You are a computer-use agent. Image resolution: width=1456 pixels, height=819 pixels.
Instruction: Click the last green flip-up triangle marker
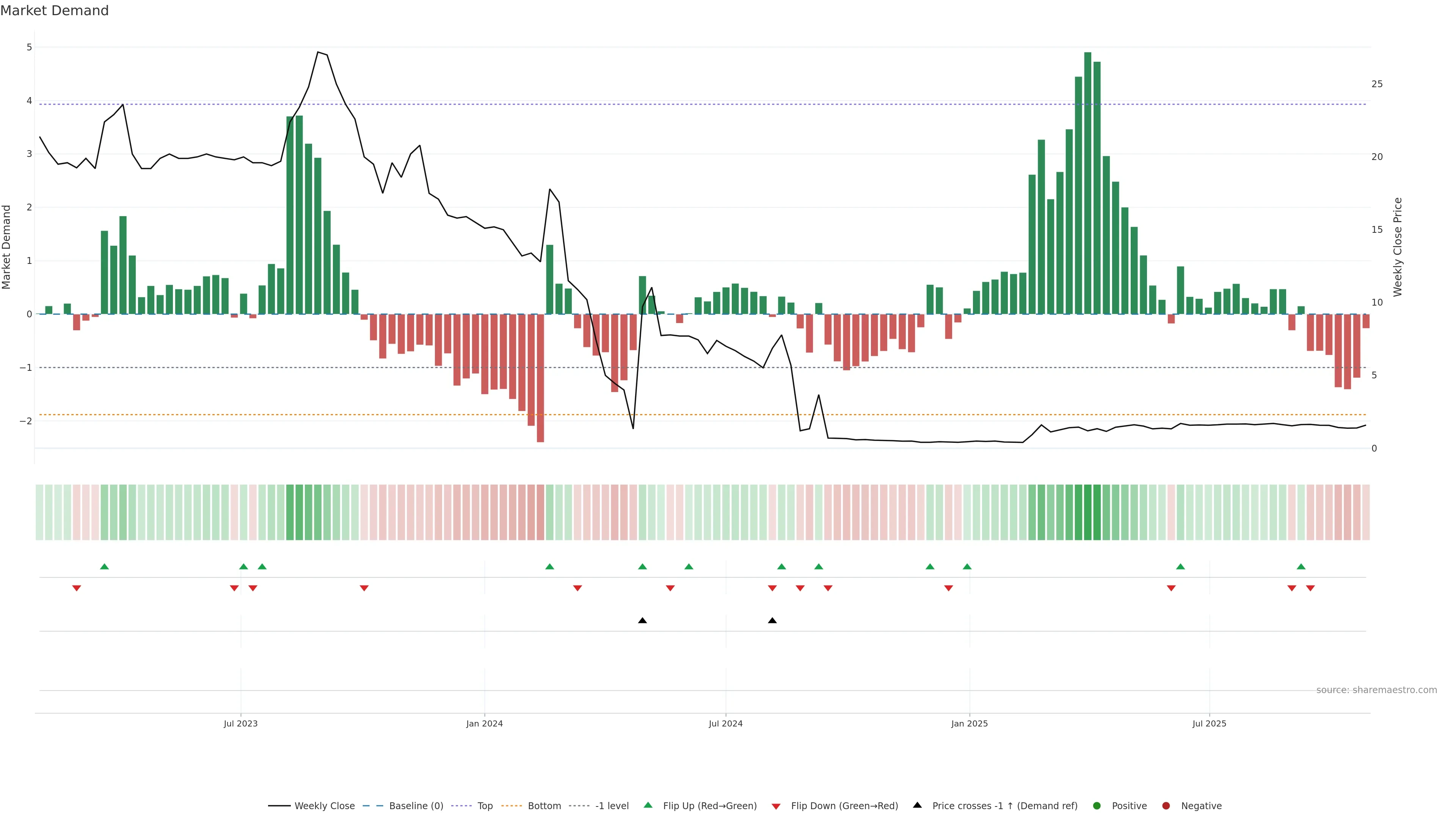pos(1301,566)
